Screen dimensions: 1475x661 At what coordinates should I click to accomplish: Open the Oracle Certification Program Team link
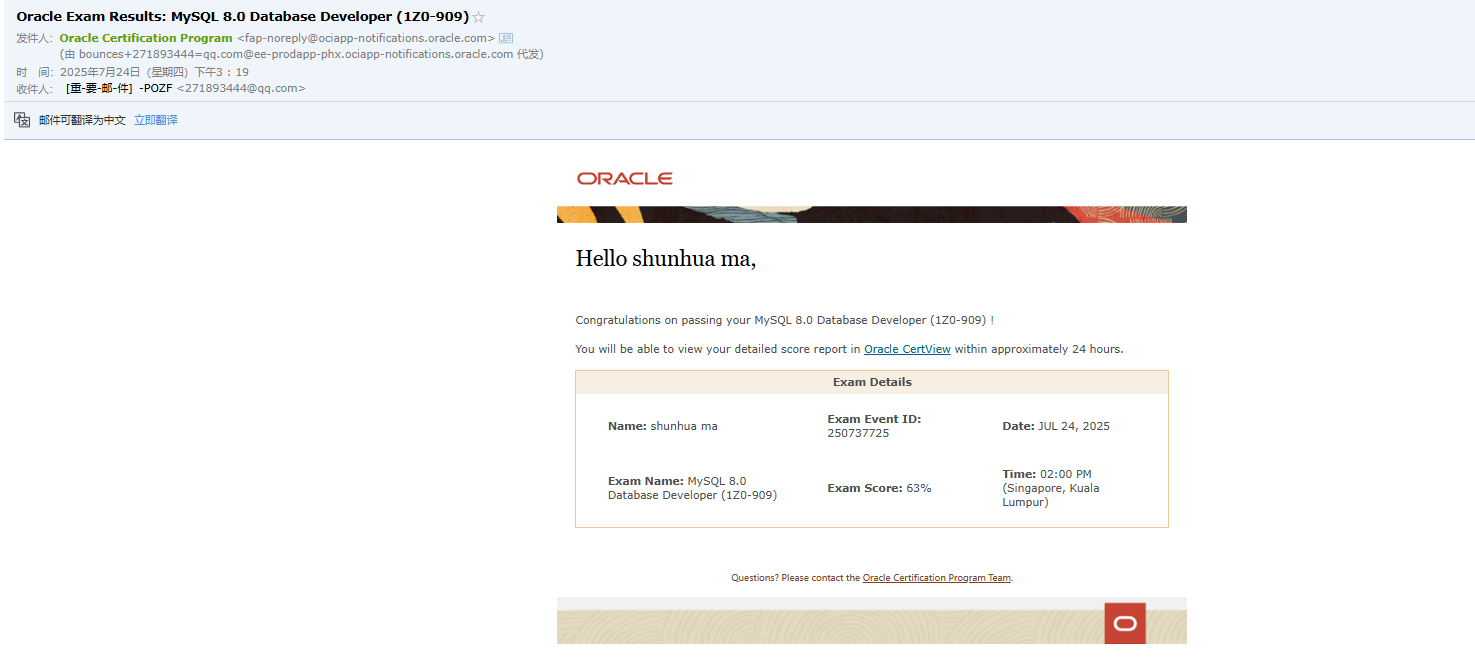(937, 578)
